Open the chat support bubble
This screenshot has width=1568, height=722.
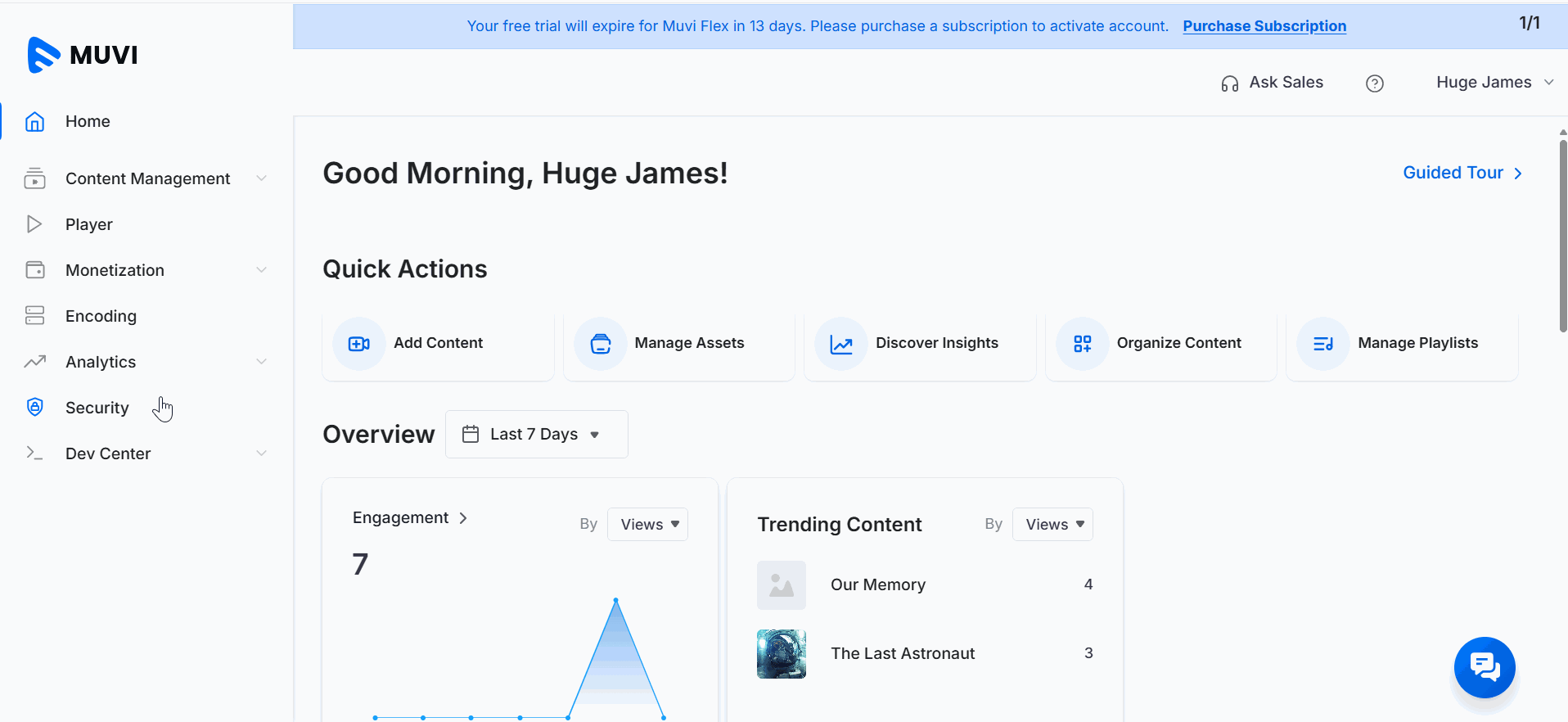pyautogui.click(x=1485, y=667)
